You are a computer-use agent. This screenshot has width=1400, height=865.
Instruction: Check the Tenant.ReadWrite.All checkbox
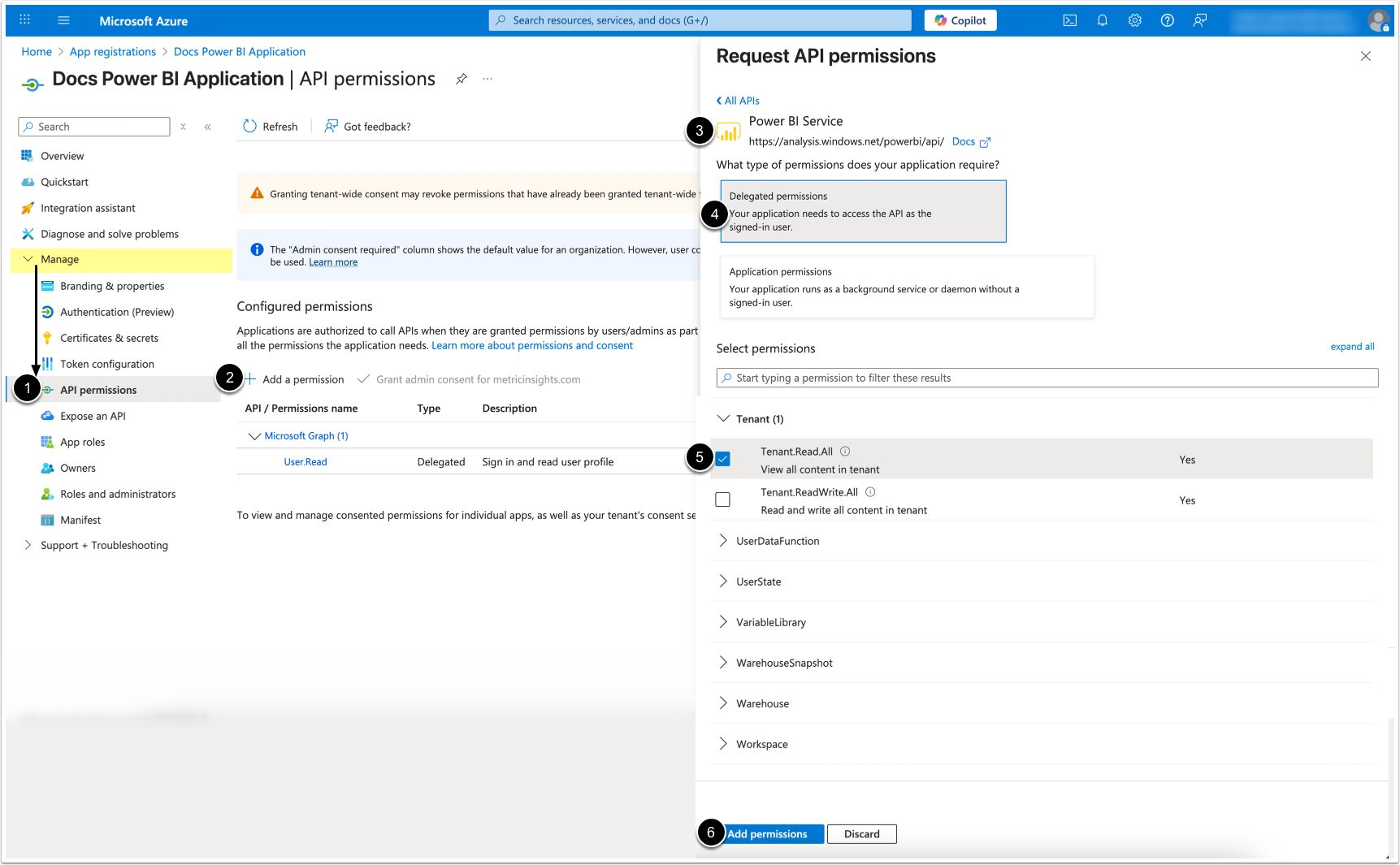pyautogui.click(x=722, y=500)
